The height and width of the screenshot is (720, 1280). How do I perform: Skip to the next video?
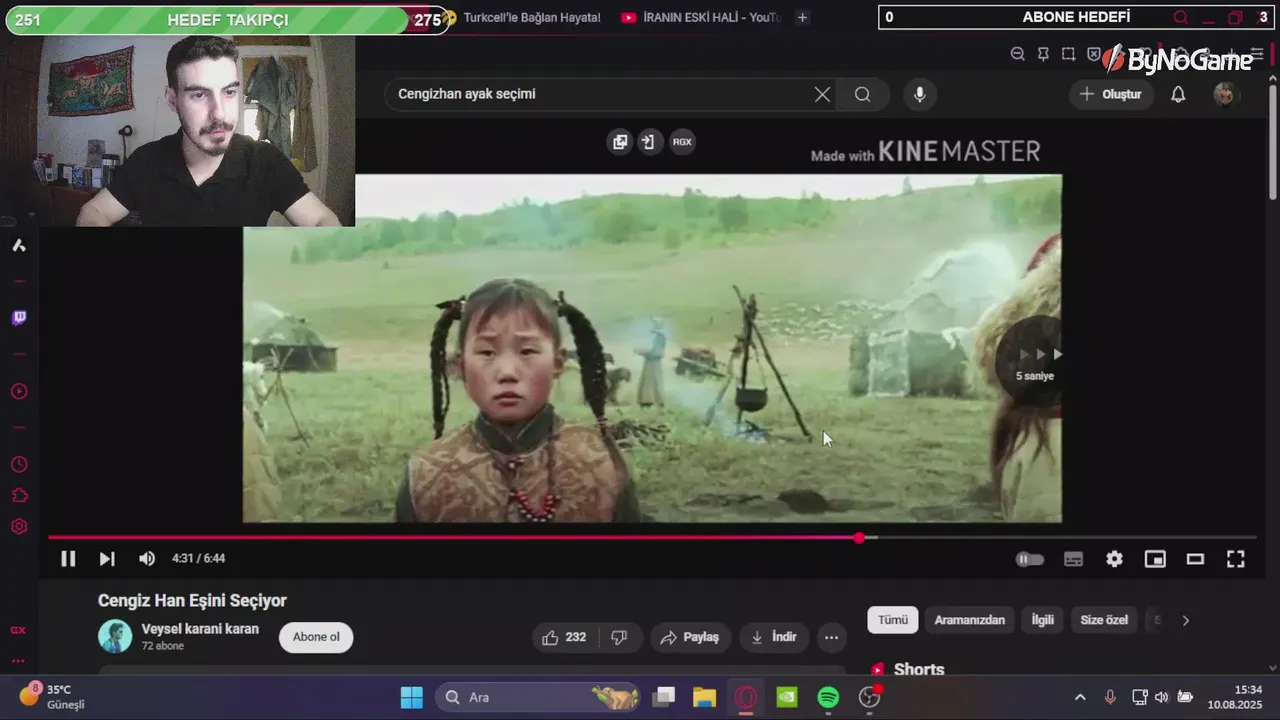tap(107, 559)
